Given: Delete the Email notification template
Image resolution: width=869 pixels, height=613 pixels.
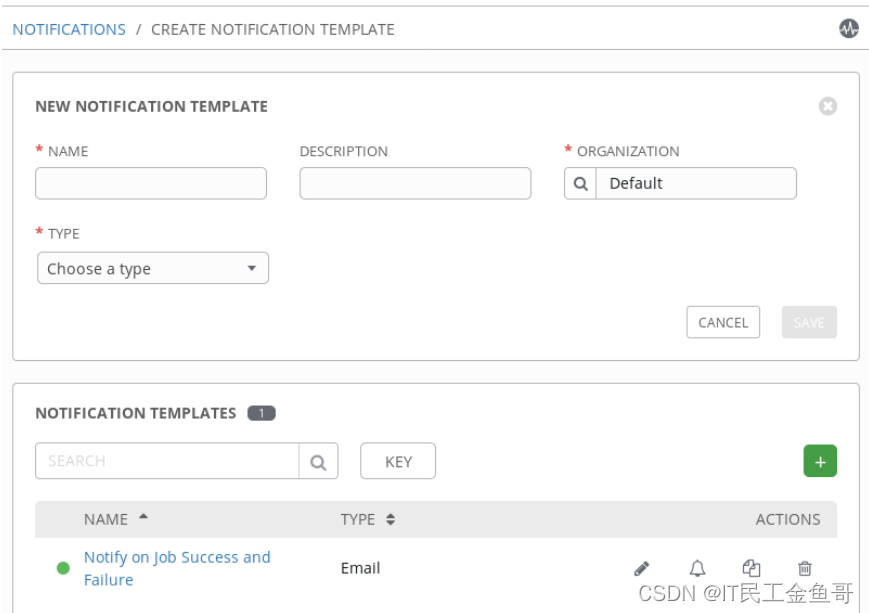Looking at the screenshot, I should coord(805,568).
